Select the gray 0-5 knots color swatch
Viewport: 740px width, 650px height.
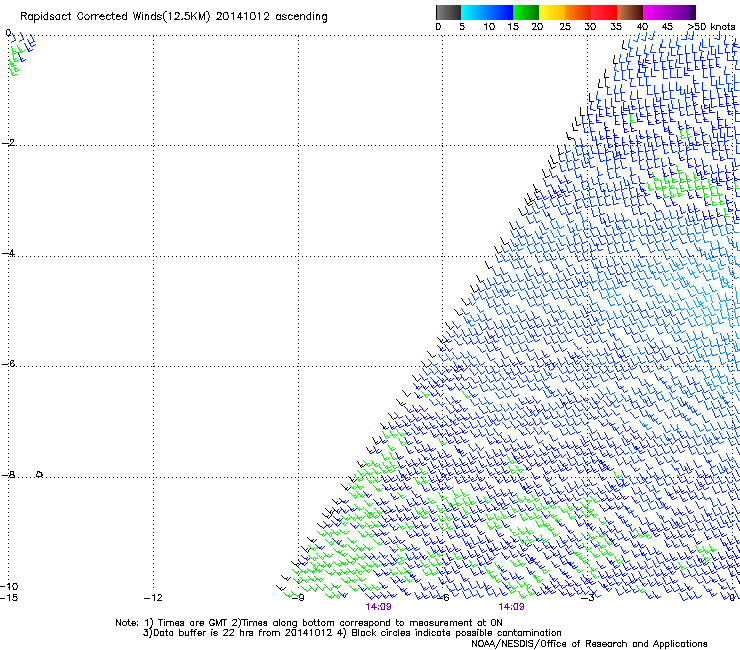(448, 12)
